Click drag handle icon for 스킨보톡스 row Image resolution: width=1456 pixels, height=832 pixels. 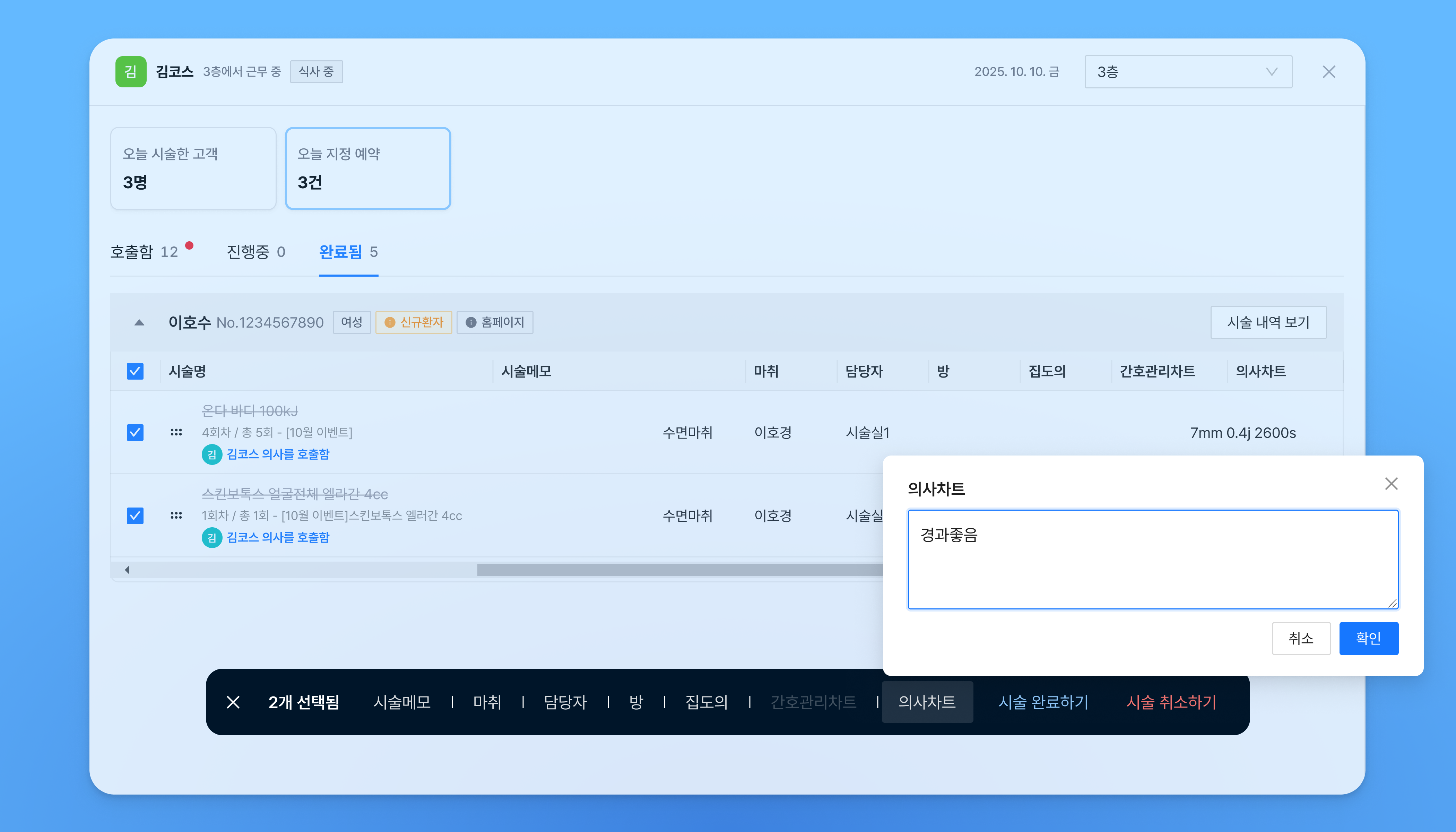pyautogui.click(x=176, y=515)
